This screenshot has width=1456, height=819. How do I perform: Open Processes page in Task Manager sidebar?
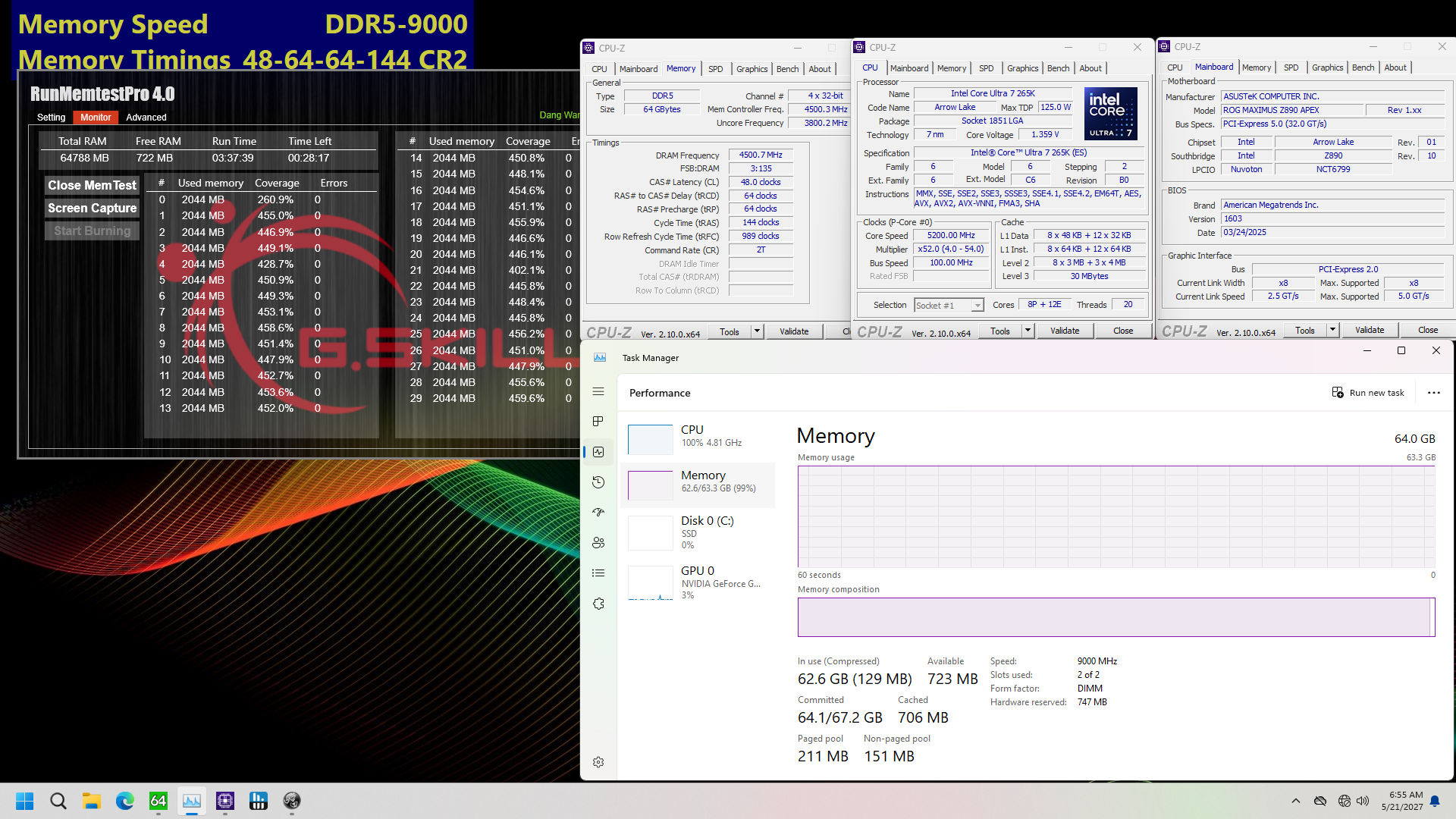(598, 421)
